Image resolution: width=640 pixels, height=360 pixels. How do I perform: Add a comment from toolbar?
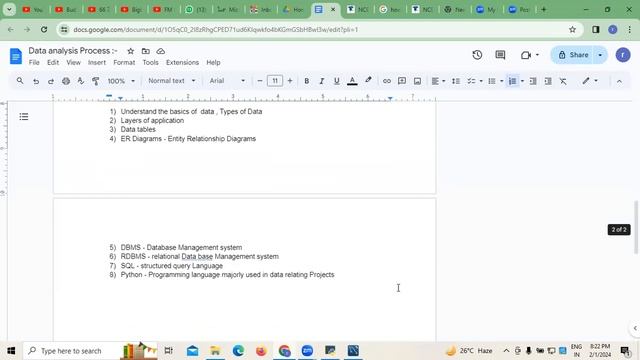click(x=402, y=81)
